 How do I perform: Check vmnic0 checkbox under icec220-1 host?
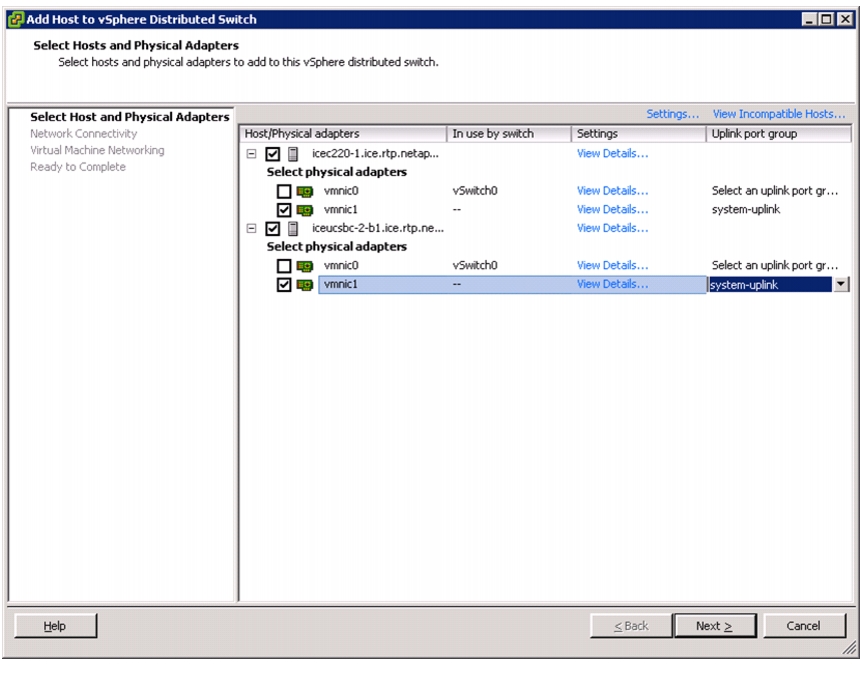[x=284, y=191]
